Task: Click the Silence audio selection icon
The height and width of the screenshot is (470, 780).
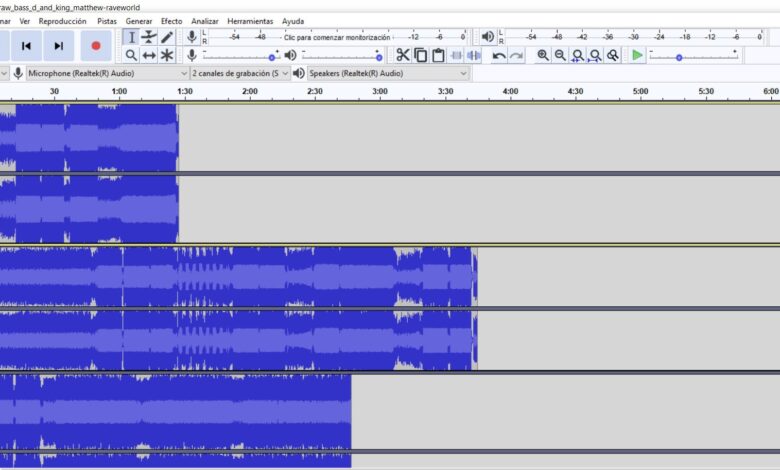Action: [x=474, y=55]
